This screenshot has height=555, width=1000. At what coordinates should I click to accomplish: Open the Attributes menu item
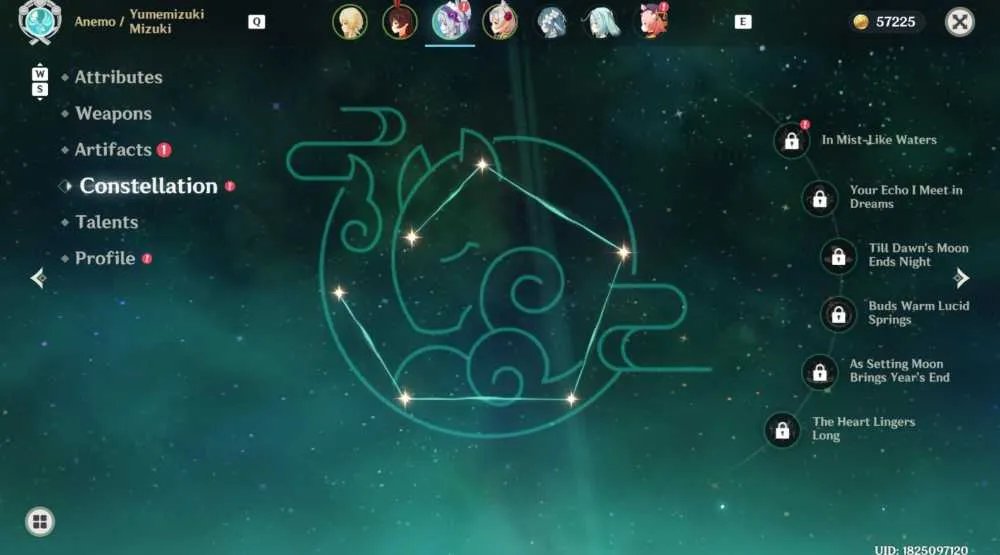pyautogui.click(x=118, y=77)
